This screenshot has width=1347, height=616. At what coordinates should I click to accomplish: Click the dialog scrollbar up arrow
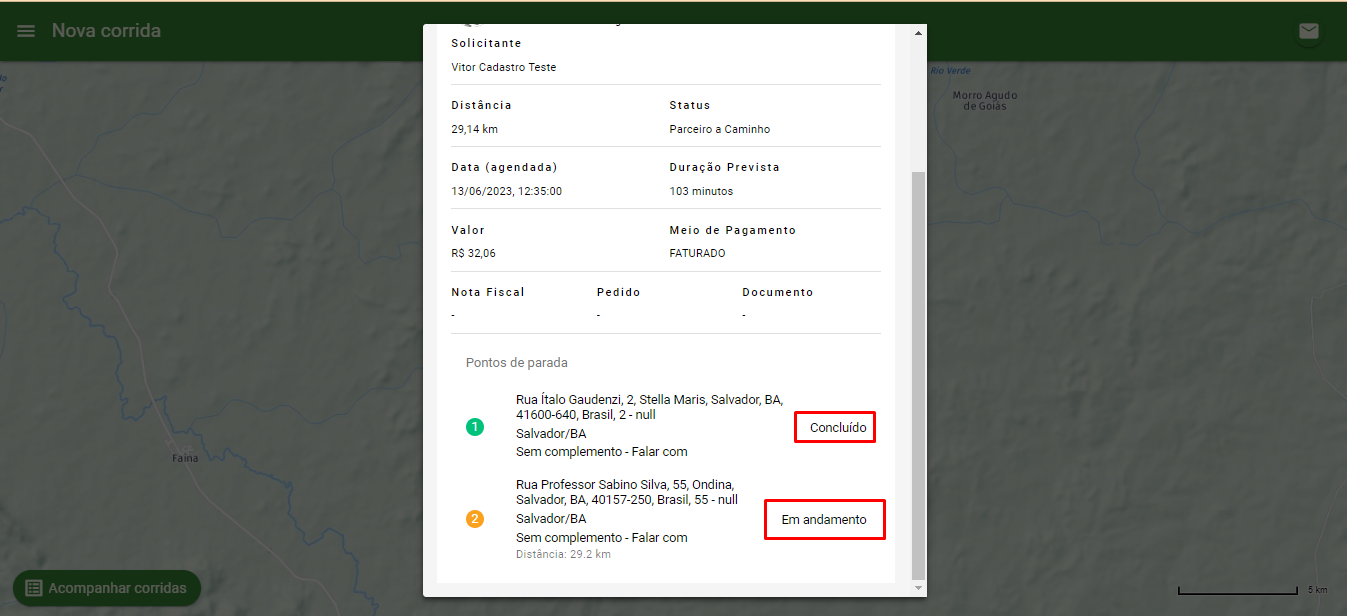(x=919, y=33)
